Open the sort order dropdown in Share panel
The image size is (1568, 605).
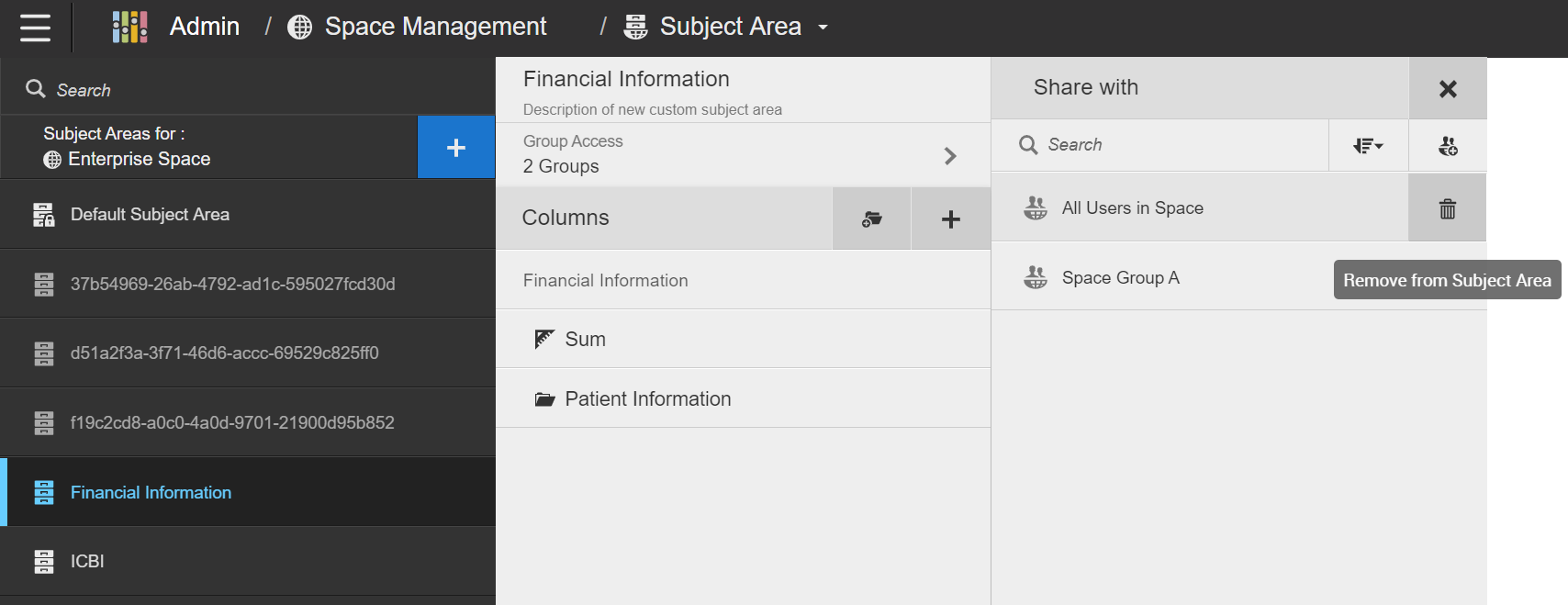click(1368, 146)
